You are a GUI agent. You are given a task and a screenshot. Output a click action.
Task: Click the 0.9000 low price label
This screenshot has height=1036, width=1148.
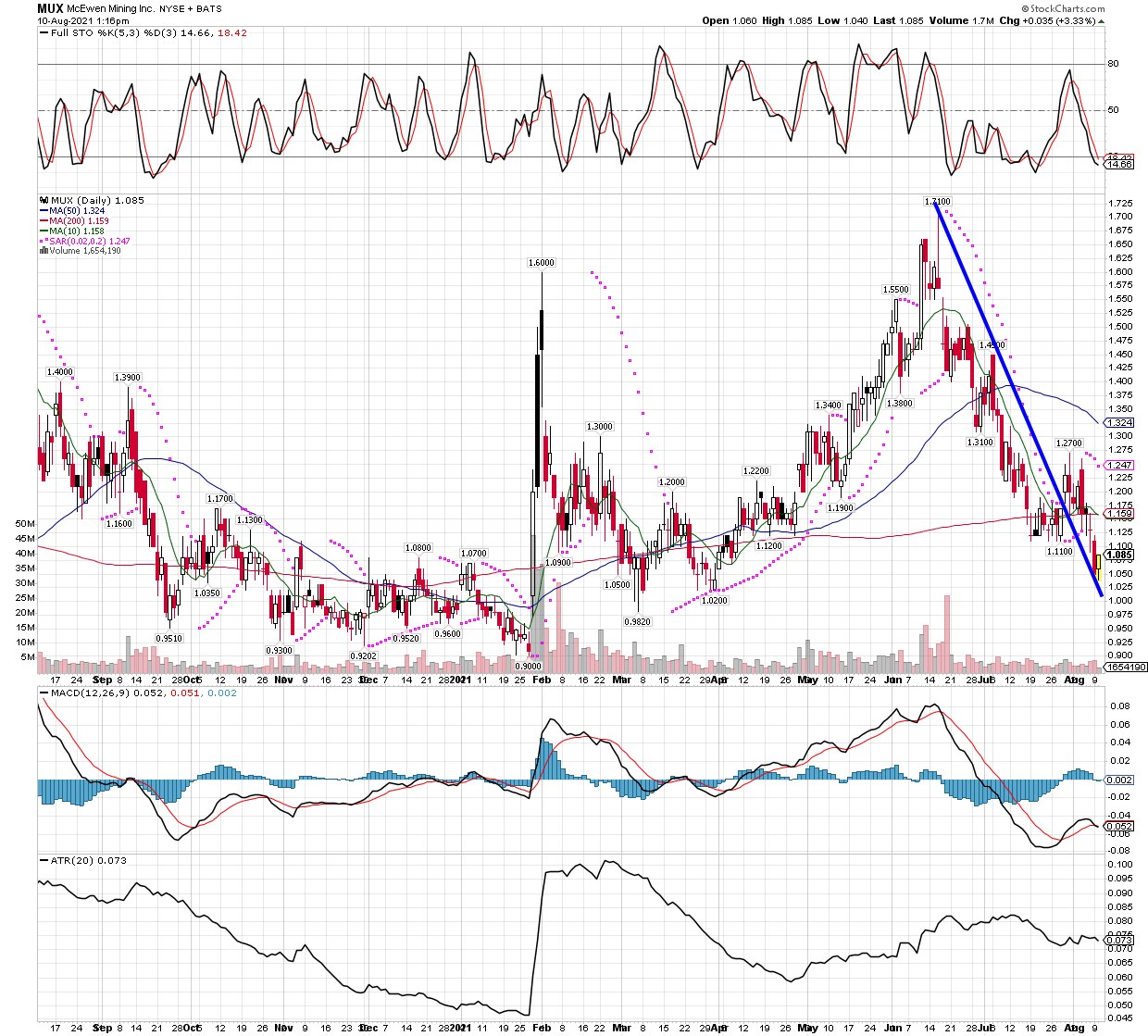tap(528, 666)
